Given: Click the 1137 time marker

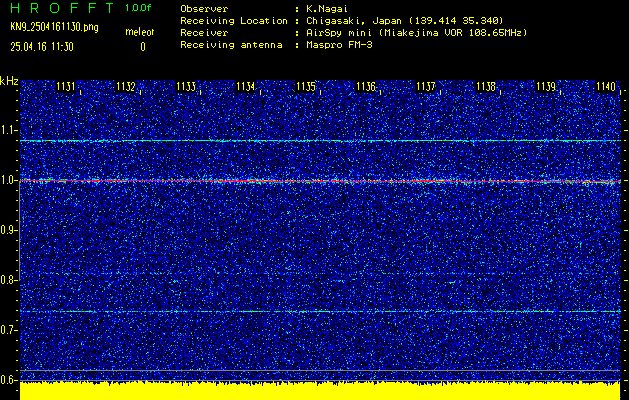Looking at the screenshot, I should (x=426, y=87).
